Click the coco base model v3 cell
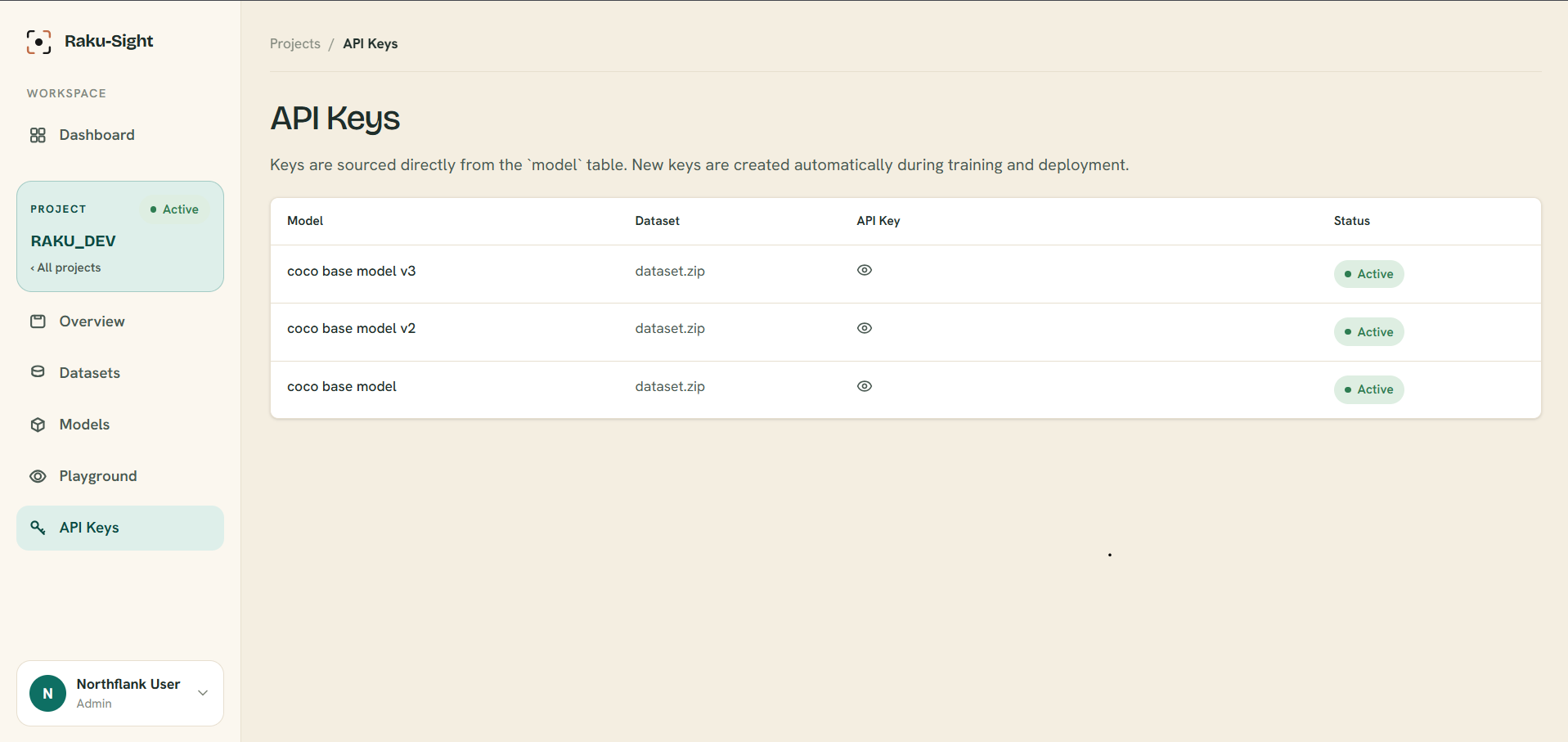Viewport: 1568px width, 742px height. click(352, 271)
